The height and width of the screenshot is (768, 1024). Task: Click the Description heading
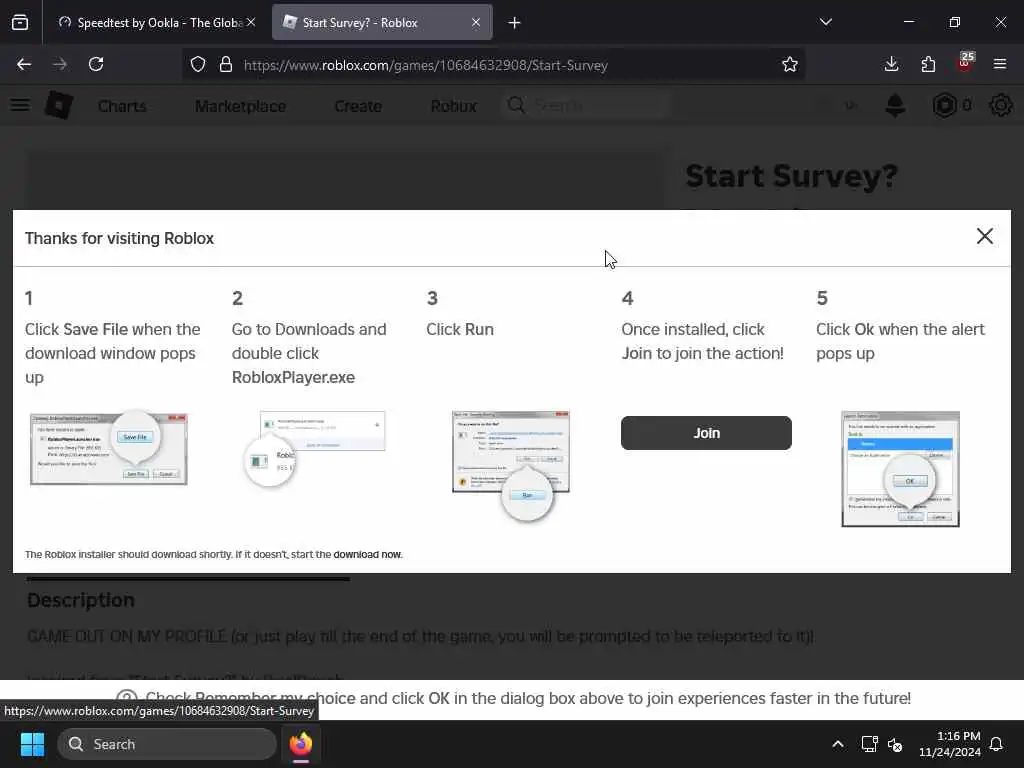[81, 600]
